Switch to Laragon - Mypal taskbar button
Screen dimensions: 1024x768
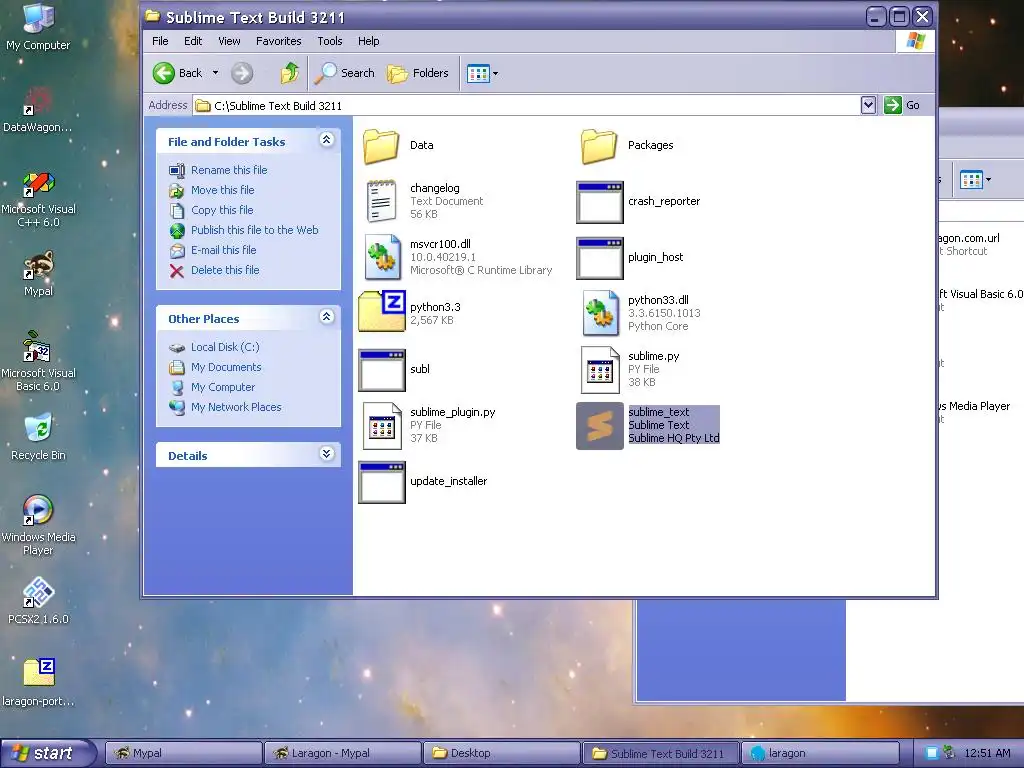click(x=343, y=753)
